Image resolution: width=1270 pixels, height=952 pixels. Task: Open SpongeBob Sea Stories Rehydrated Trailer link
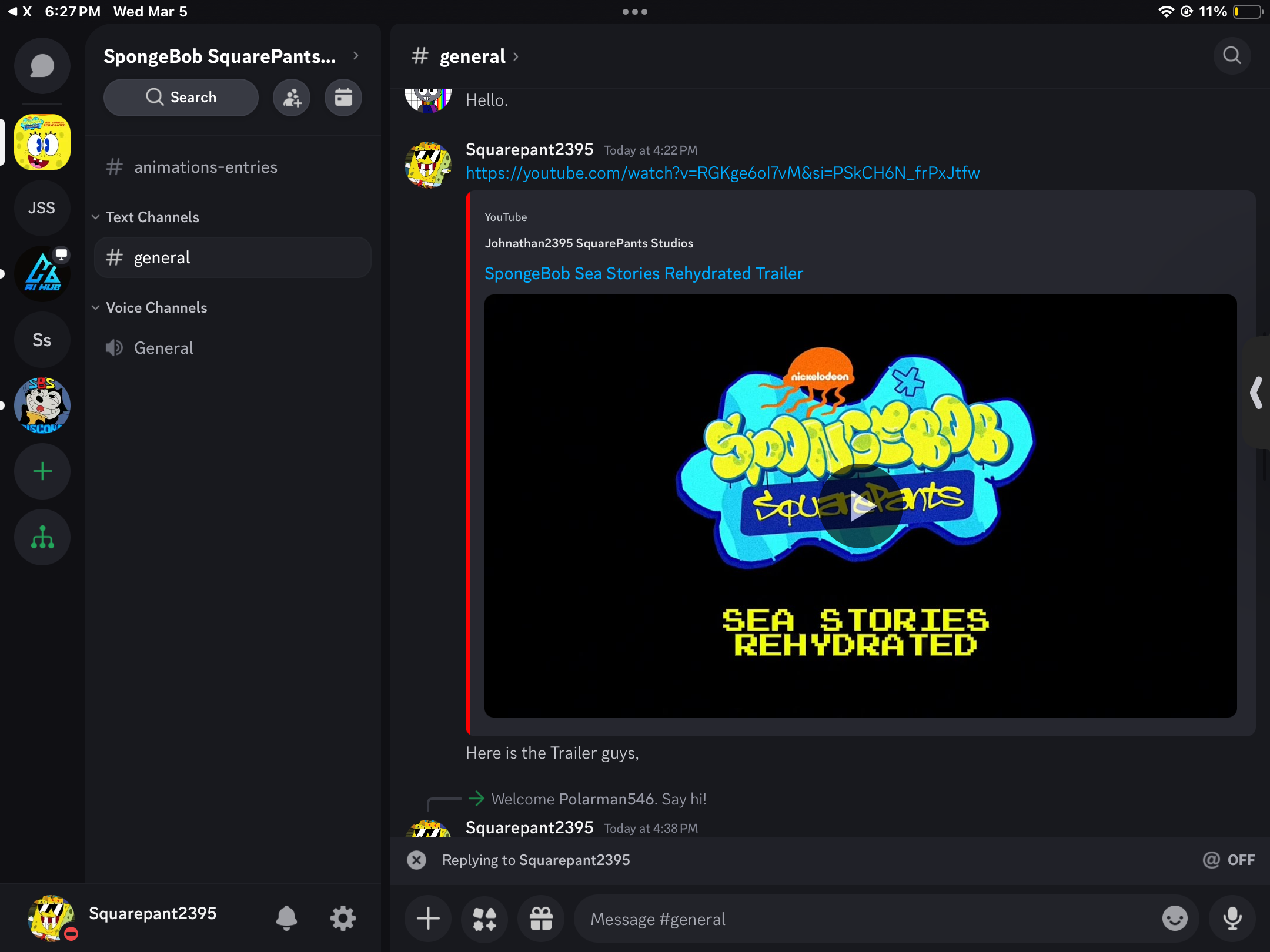(x=644, y=273)
